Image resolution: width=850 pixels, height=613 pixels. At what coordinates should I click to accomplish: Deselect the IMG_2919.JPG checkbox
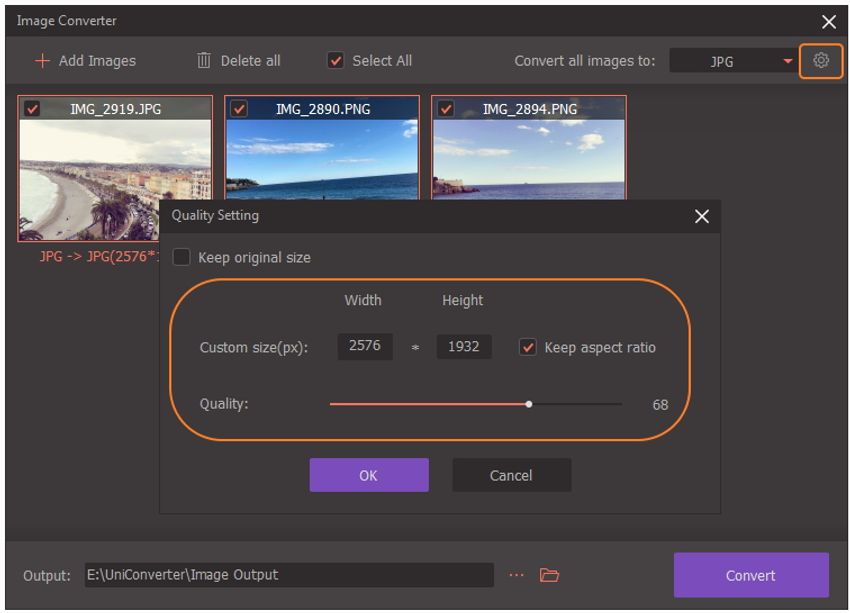[x=32, y=109]
